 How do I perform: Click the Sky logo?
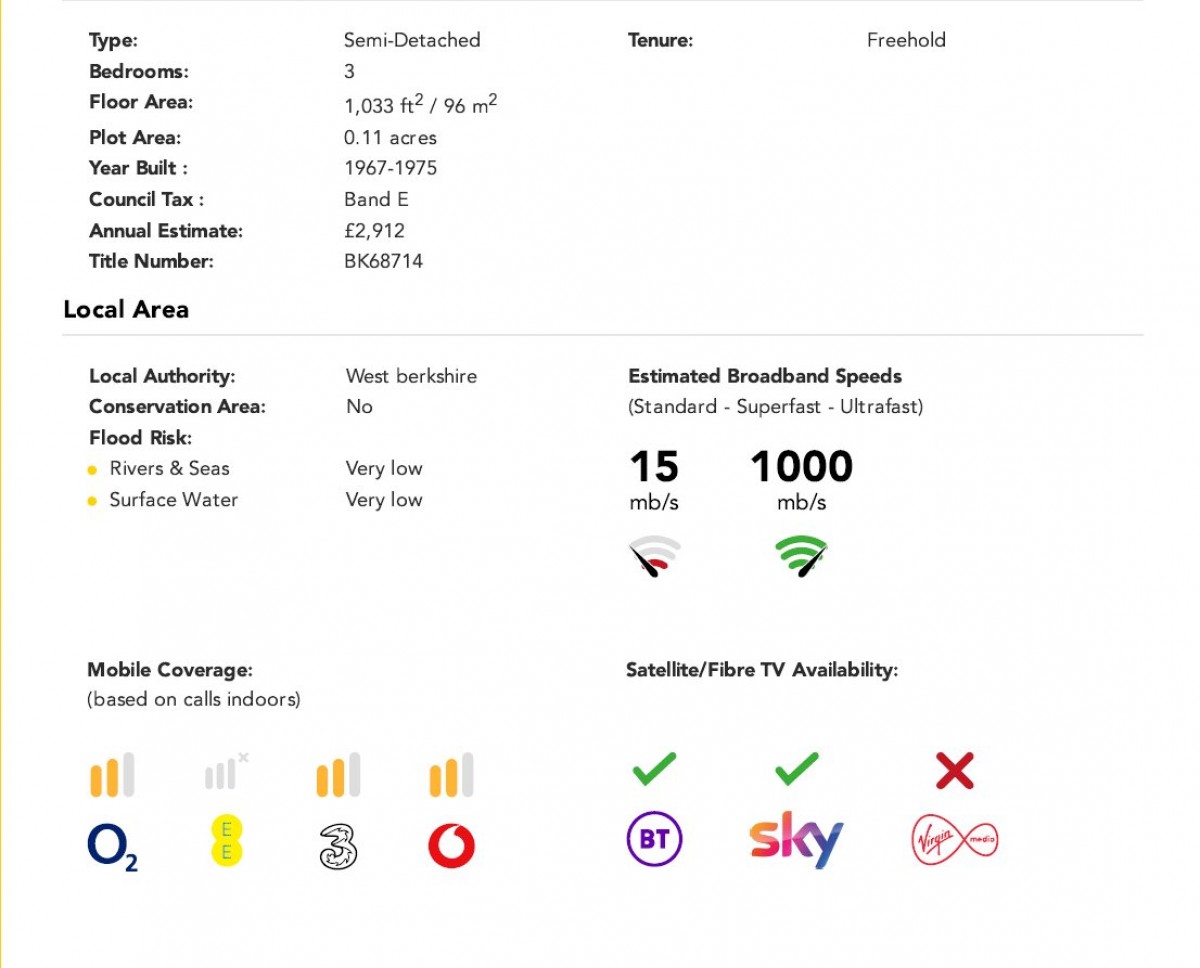click(x=797, y=840)
